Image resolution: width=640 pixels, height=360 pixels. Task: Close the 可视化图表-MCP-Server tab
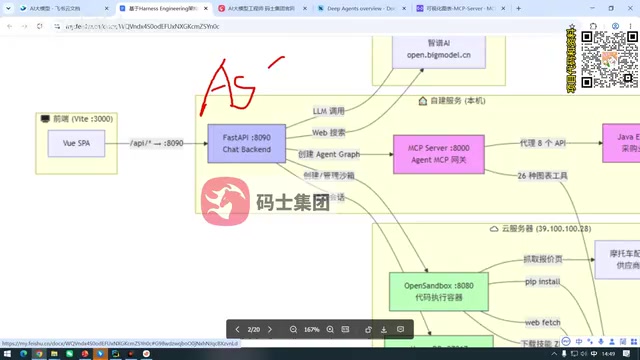point(503,8)
